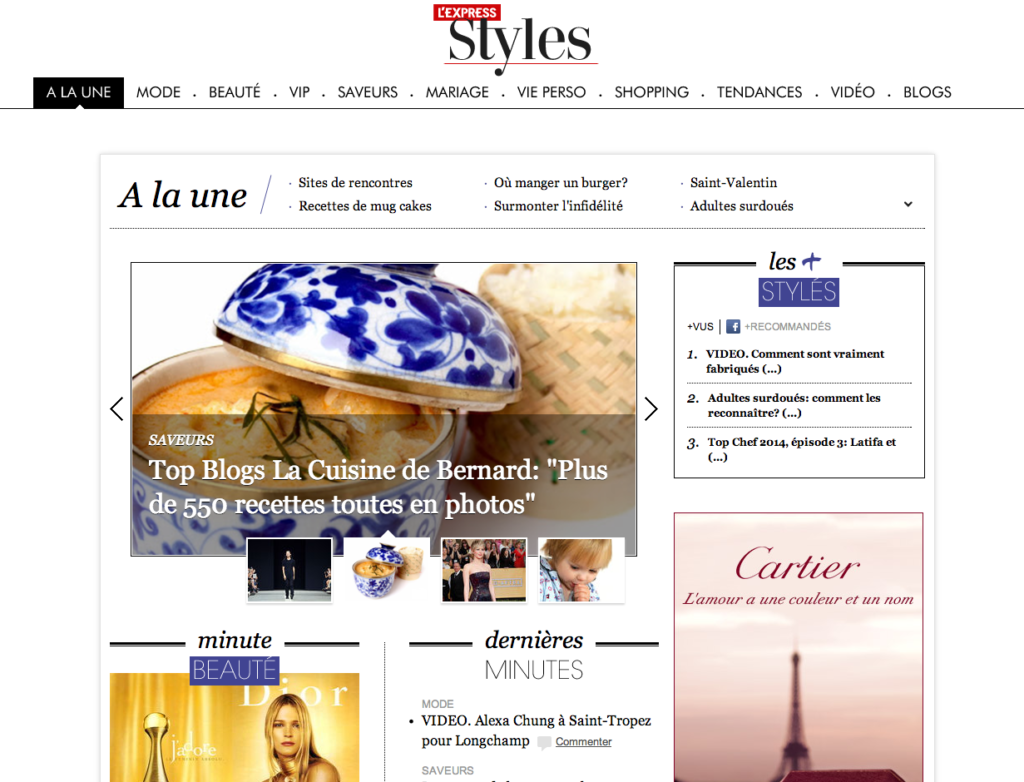
Task: Select the runway fashion show thumbnail
Action: (x=289, y=570)
